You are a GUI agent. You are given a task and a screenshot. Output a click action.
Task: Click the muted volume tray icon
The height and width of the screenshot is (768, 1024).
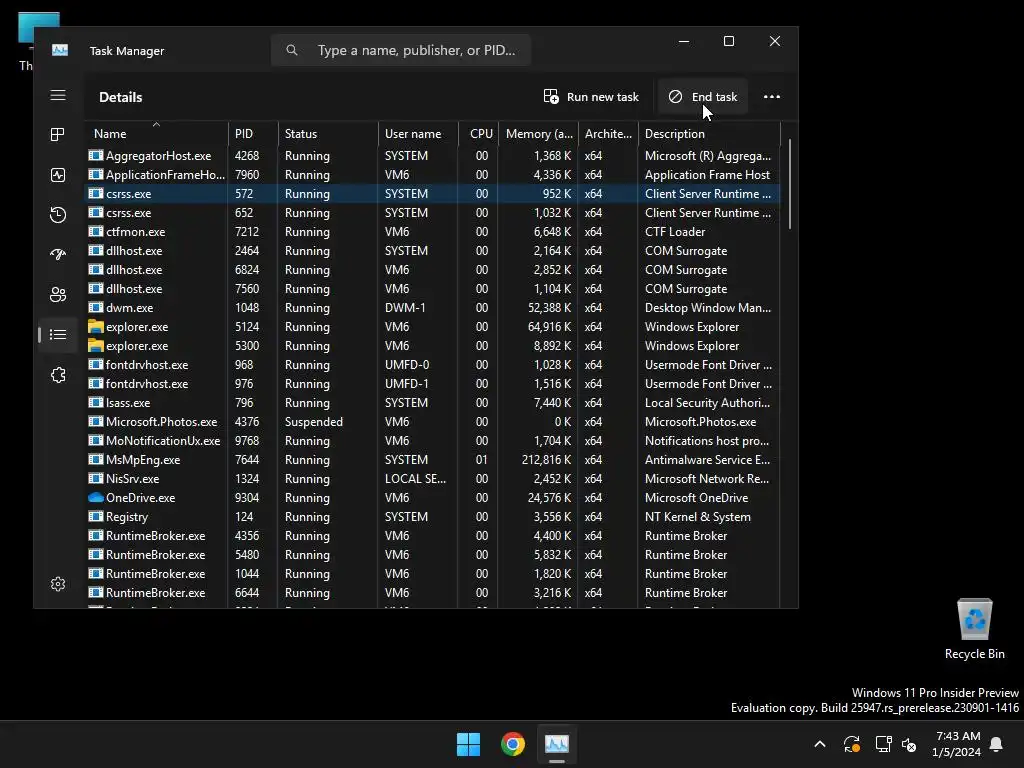[908, 744]
